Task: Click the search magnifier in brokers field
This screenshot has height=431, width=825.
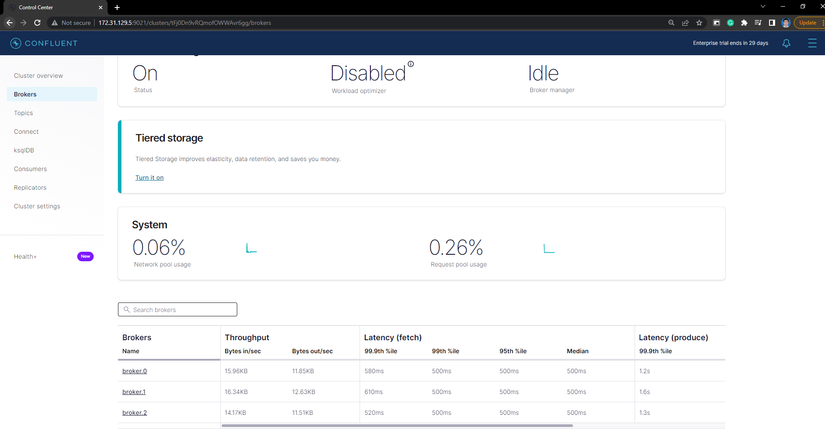Action: tap(126, 309)
